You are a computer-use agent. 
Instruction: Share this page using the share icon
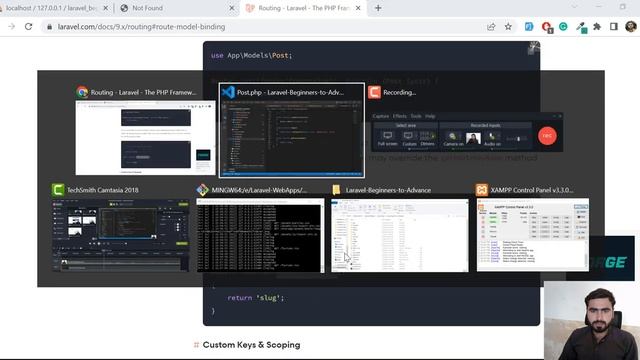click(491, 27)
